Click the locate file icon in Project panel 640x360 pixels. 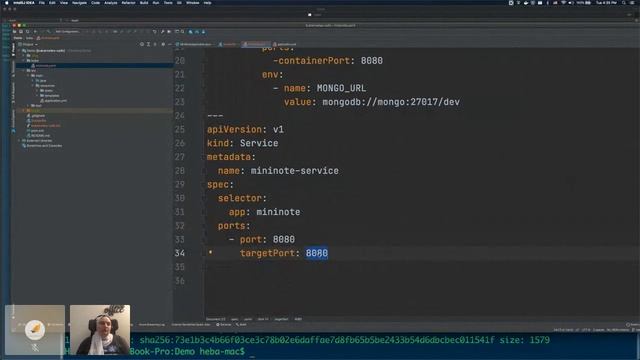tap(142, 44)
